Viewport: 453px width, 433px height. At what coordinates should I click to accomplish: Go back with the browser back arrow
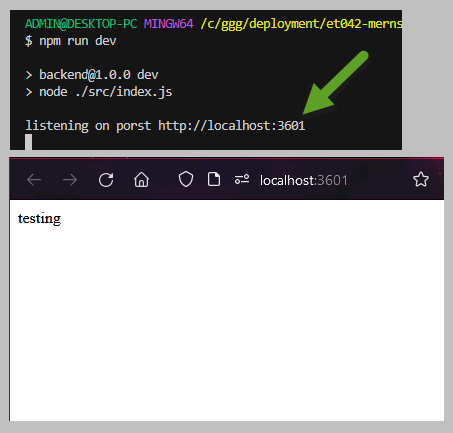coord(34,180)
